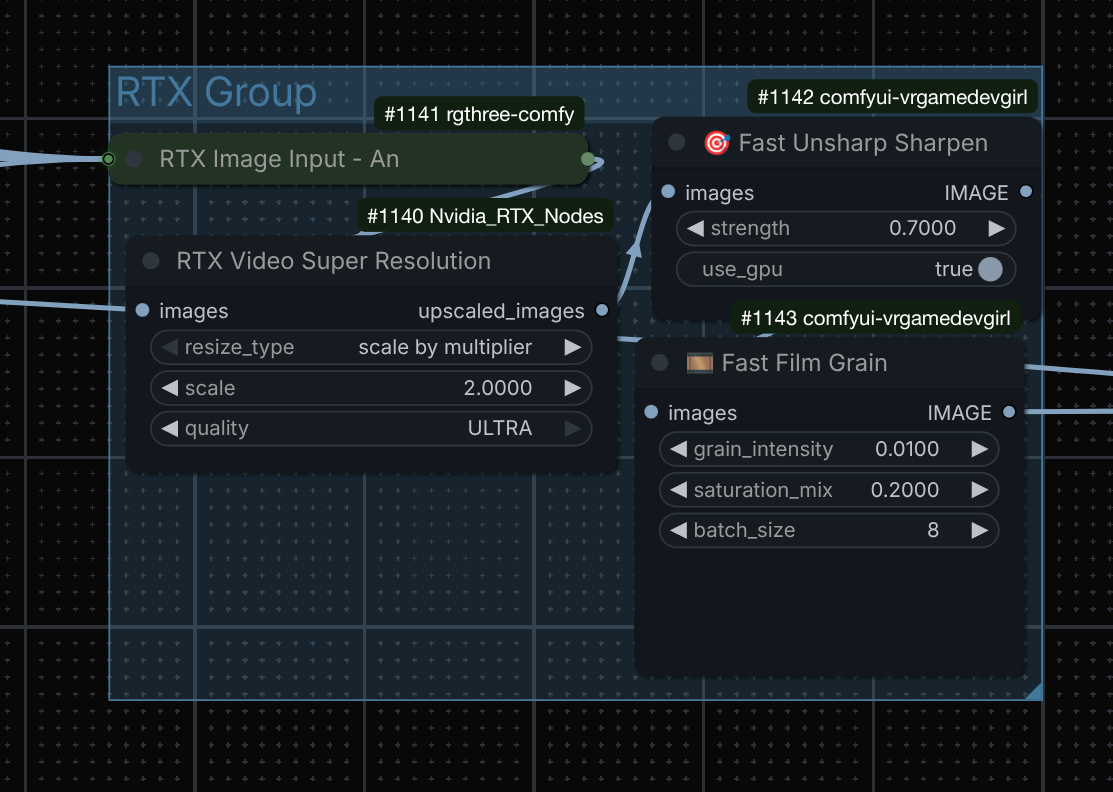Collapse the Fast Unsharp Sharpen node dot
Image resolution: width=1113 pixels, height=792 pixels.
[x=676, y=143]
